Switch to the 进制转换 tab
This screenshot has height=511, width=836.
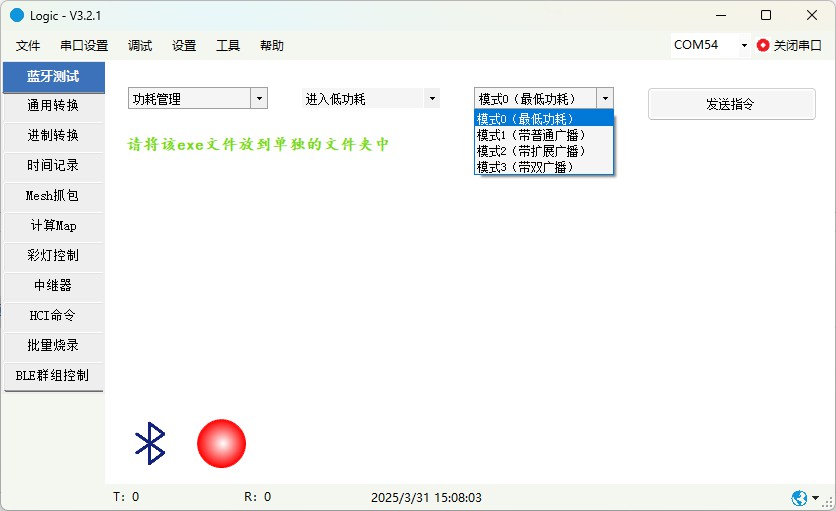[53, 136]
